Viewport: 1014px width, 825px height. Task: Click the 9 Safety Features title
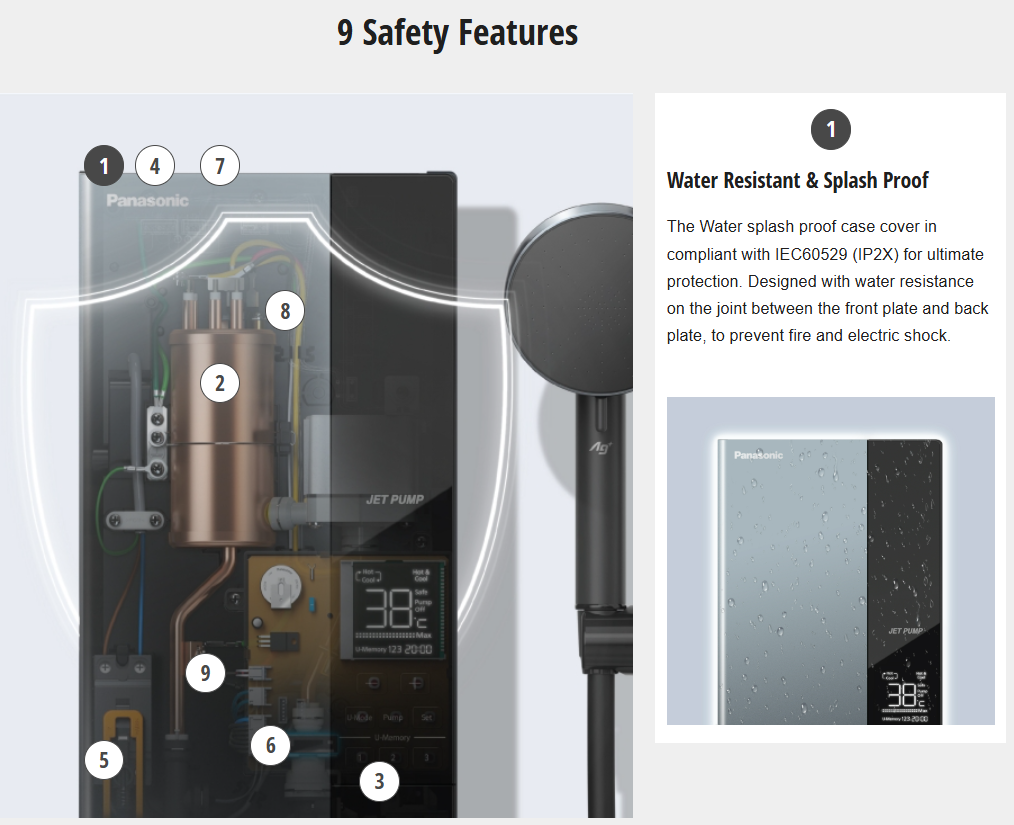tap(457, 32)
